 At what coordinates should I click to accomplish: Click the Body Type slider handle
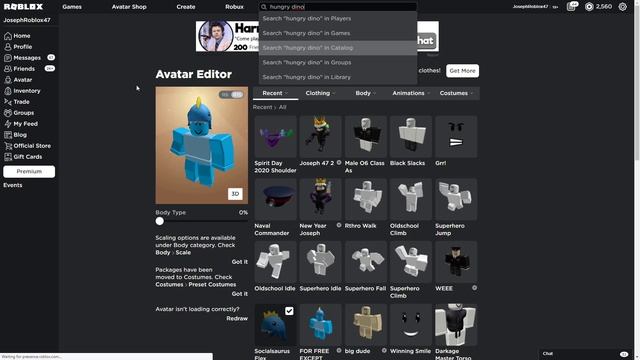160,221
